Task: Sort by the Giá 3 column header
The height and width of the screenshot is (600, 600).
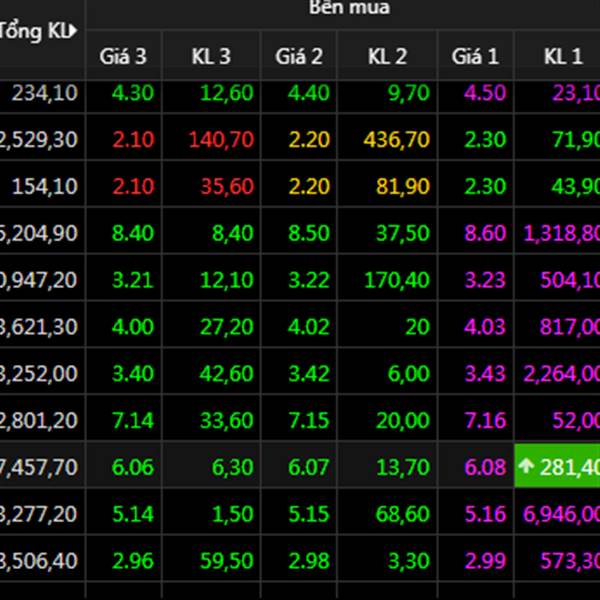Action: (x=123, y=56)
